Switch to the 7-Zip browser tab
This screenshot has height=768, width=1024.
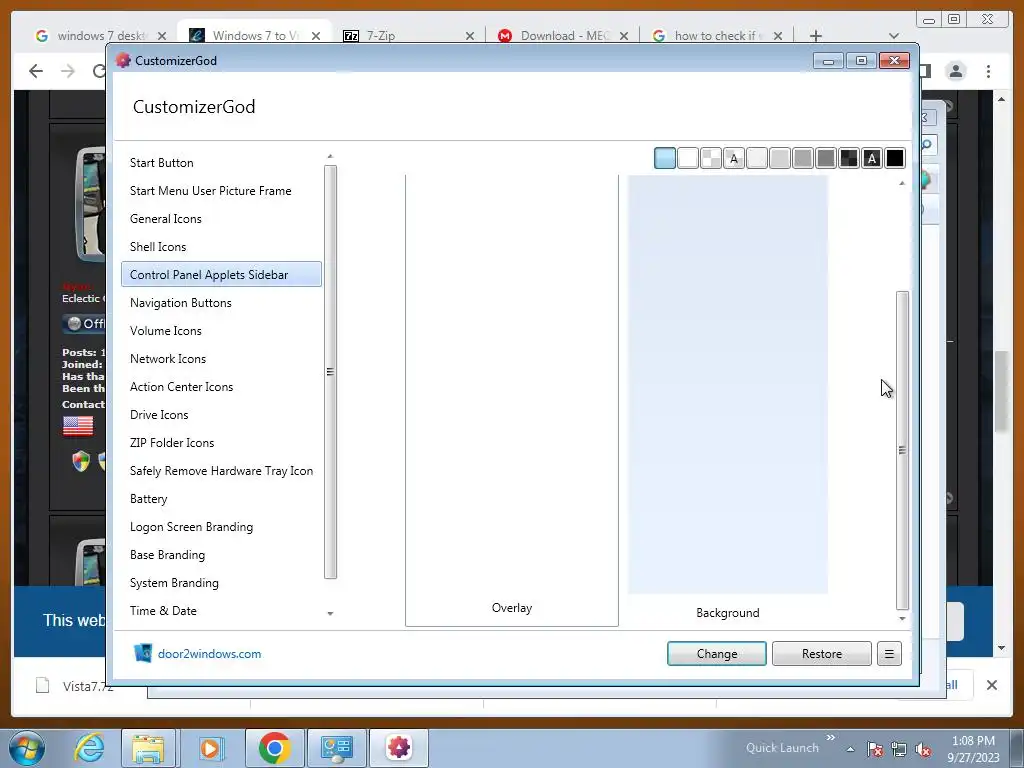coord(409,35)
